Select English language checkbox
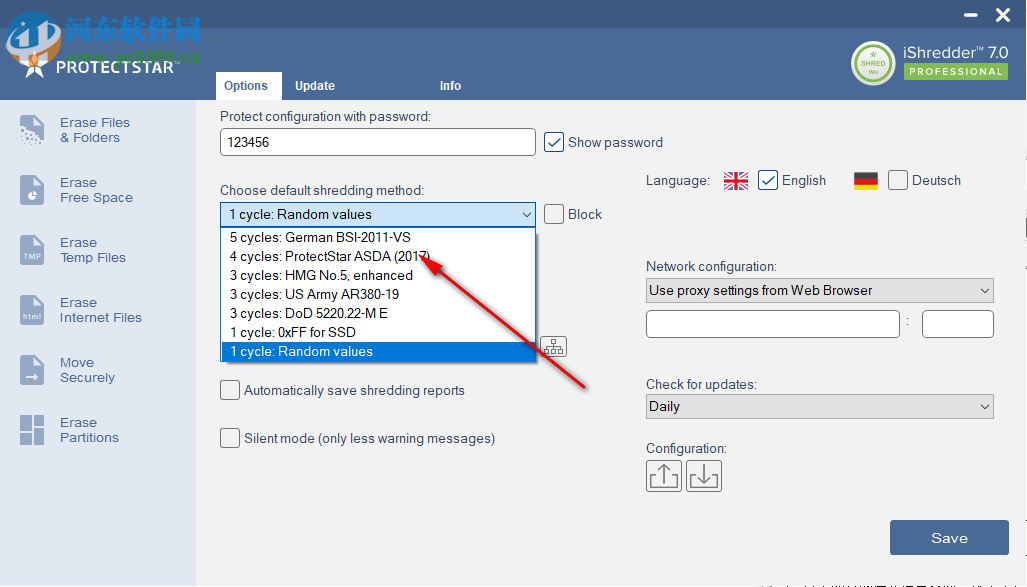1027x587 pixels. [x=768, y=180]
